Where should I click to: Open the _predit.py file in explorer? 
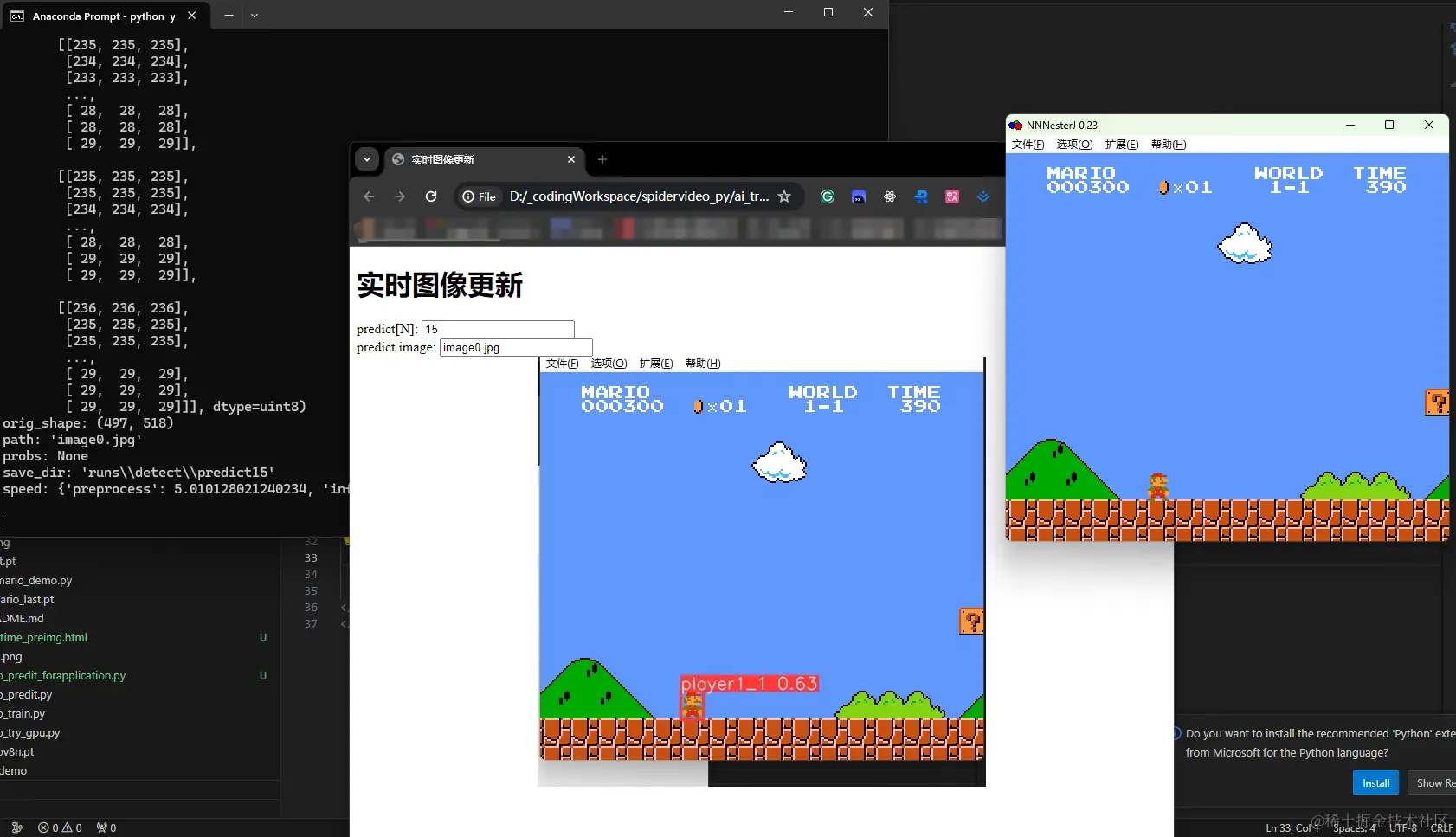coord(26,694)
